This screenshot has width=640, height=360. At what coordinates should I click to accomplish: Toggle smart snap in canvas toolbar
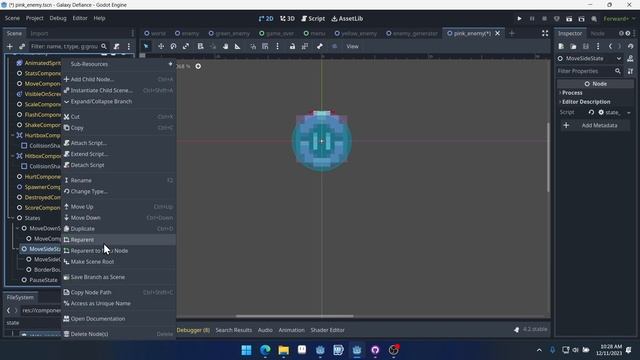253,47
